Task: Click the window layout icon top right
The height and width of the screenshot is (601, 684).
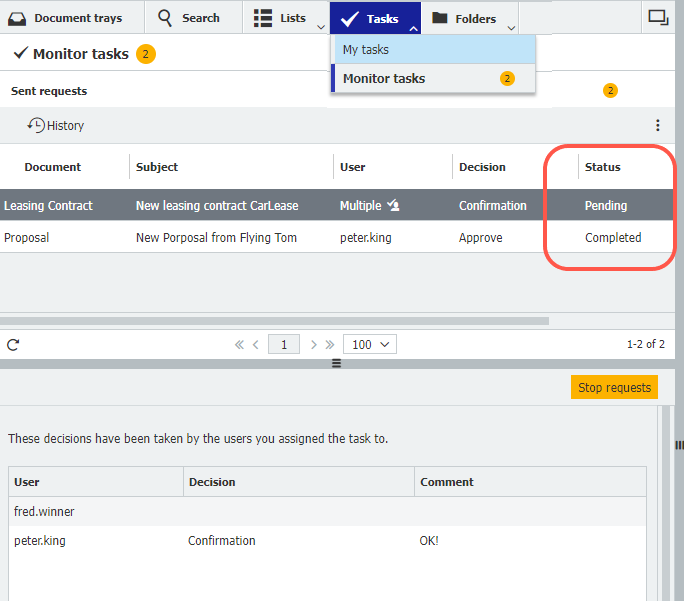Action: click(658, 17)
